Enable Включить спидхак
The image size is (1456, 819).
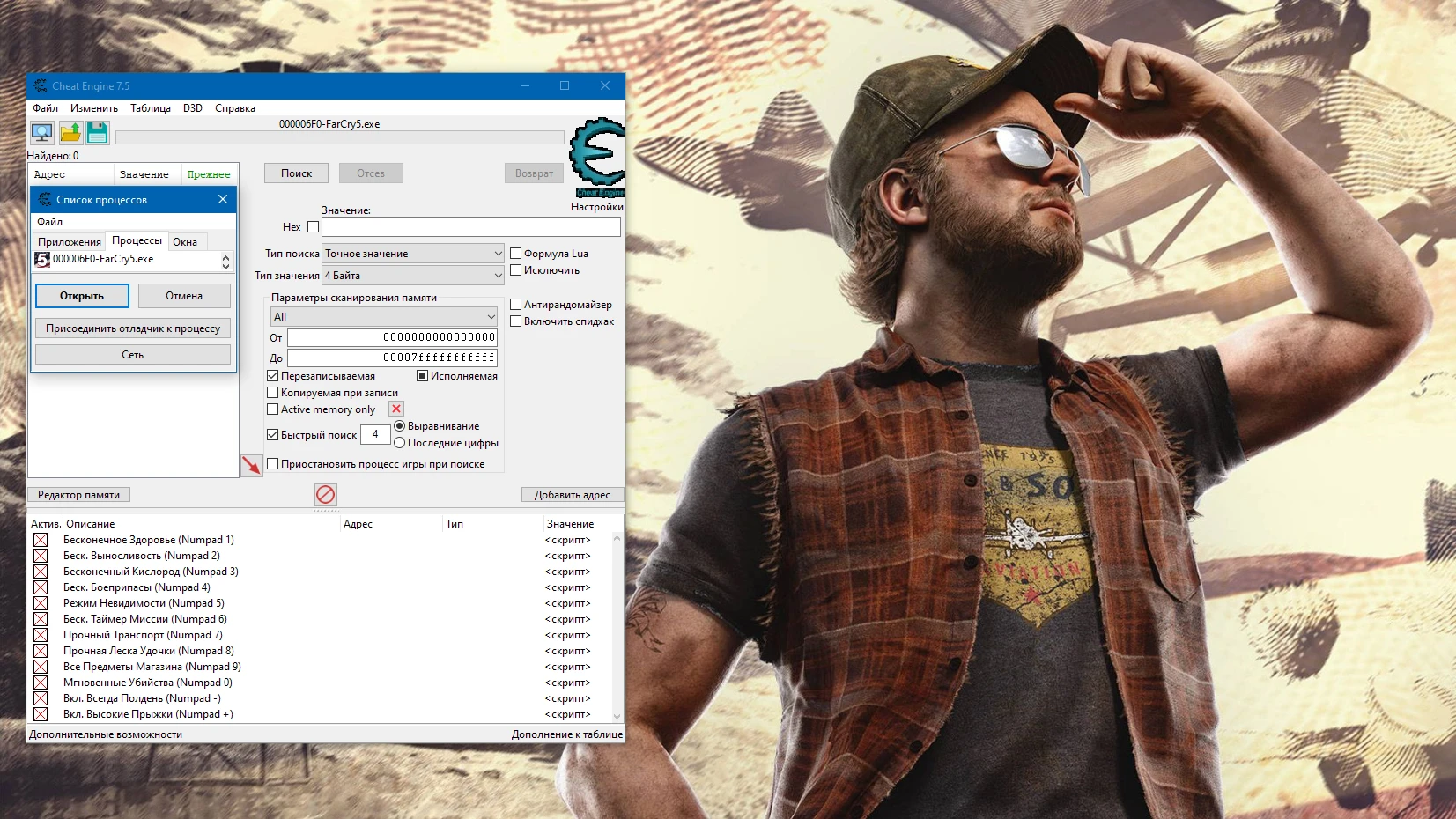tap(516, 321)
